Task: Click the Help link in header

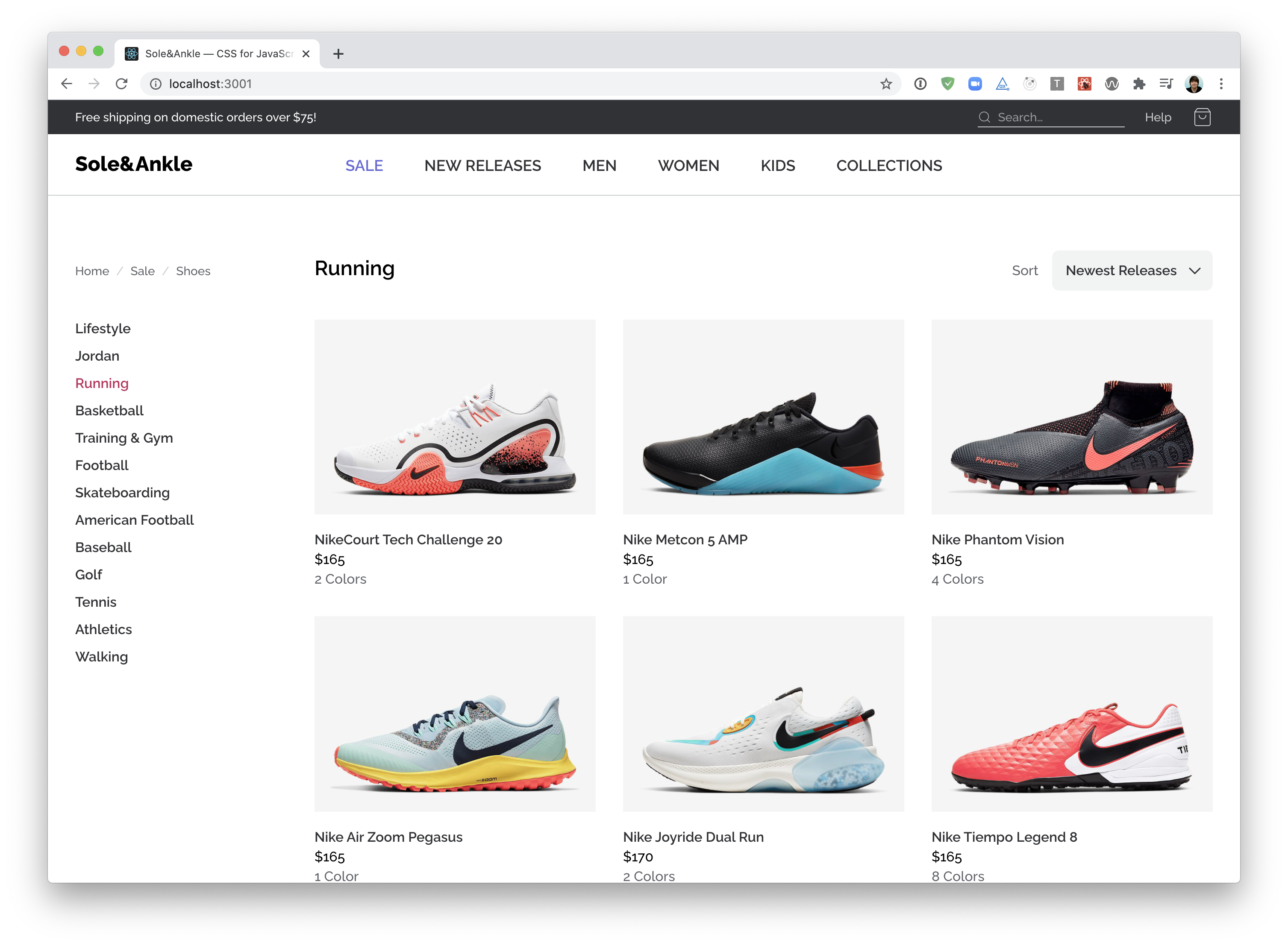Action: [x=1157, y=118]
